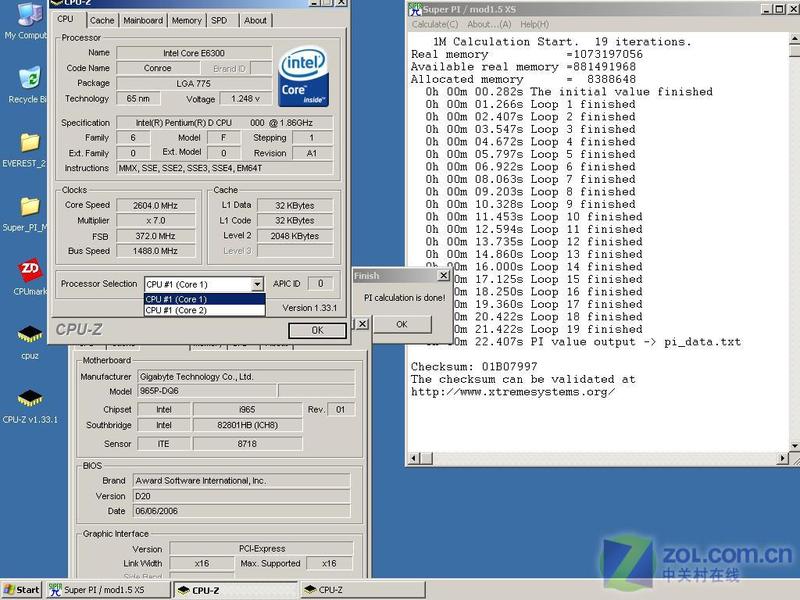
Task: Click the processor Name field Intel Core E6300
Action: point(194,53)
